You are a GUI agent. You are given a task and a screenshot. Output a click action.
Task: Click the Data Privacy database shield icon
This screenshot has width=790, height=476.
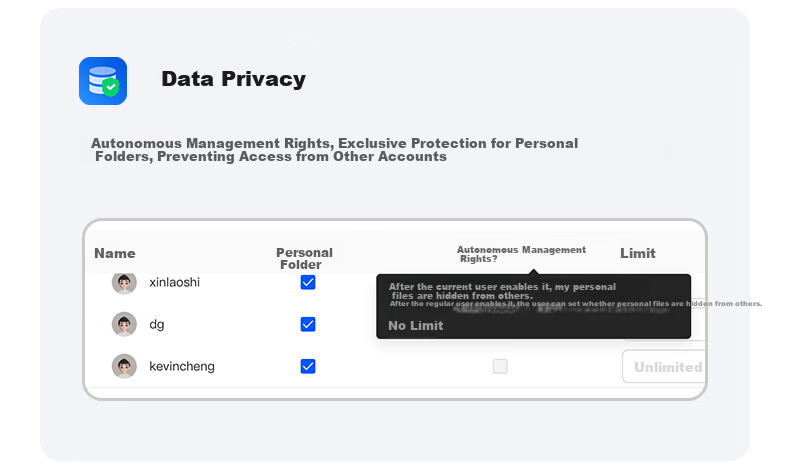click(x=103, y=81)
